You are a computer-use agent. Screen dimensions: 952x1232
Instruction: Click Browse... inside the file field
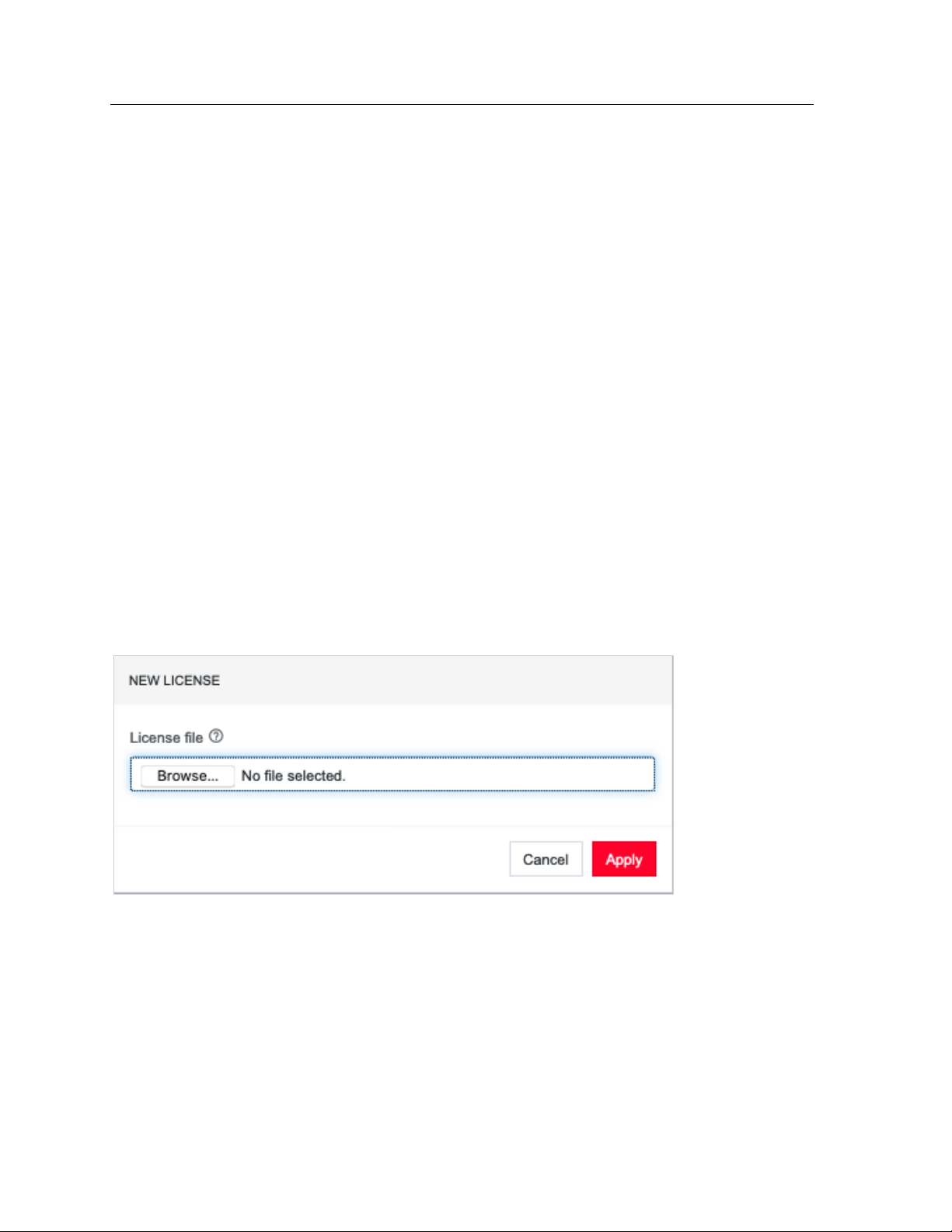coord(187,776)
